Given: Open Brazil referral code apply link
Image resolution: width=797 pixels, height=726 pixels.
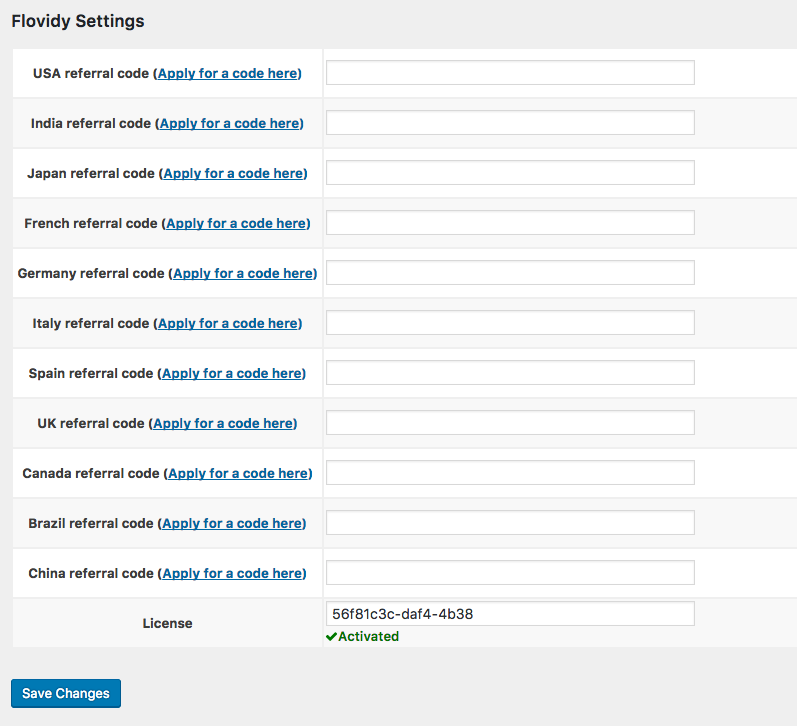Looking at the screenshot, I should click(232, 524).
